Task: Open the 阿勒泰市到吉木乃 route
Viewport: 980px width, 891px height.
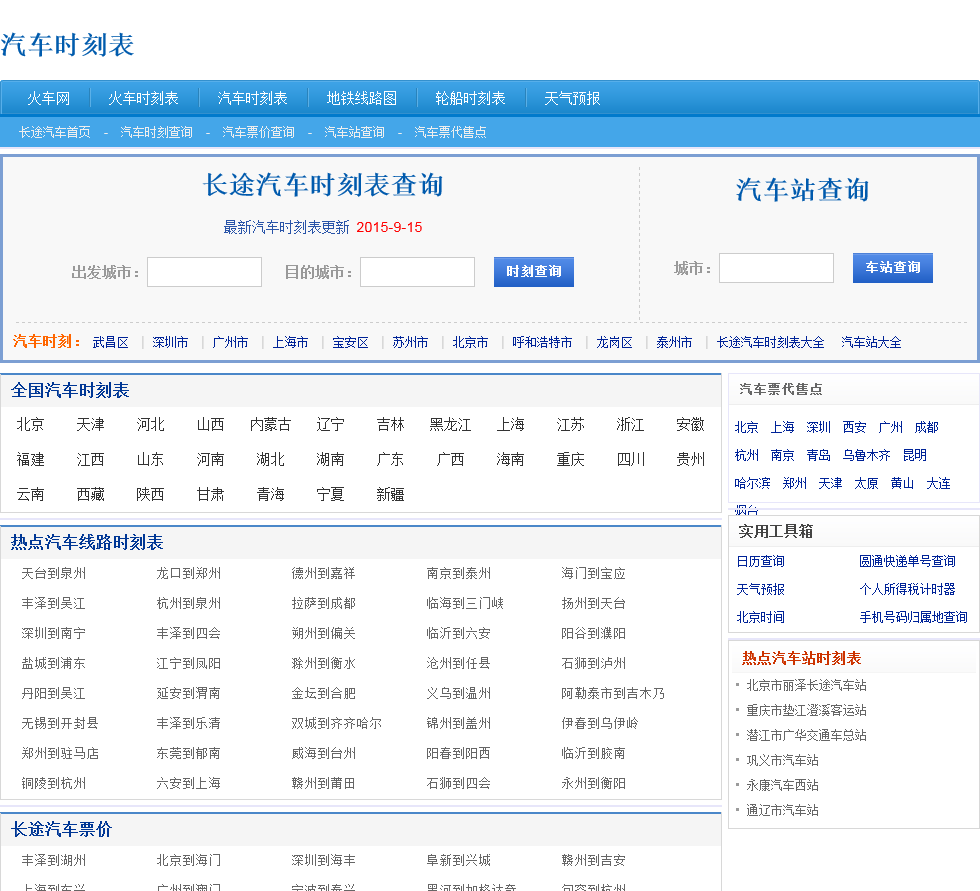Action: [x=612, y=693]
